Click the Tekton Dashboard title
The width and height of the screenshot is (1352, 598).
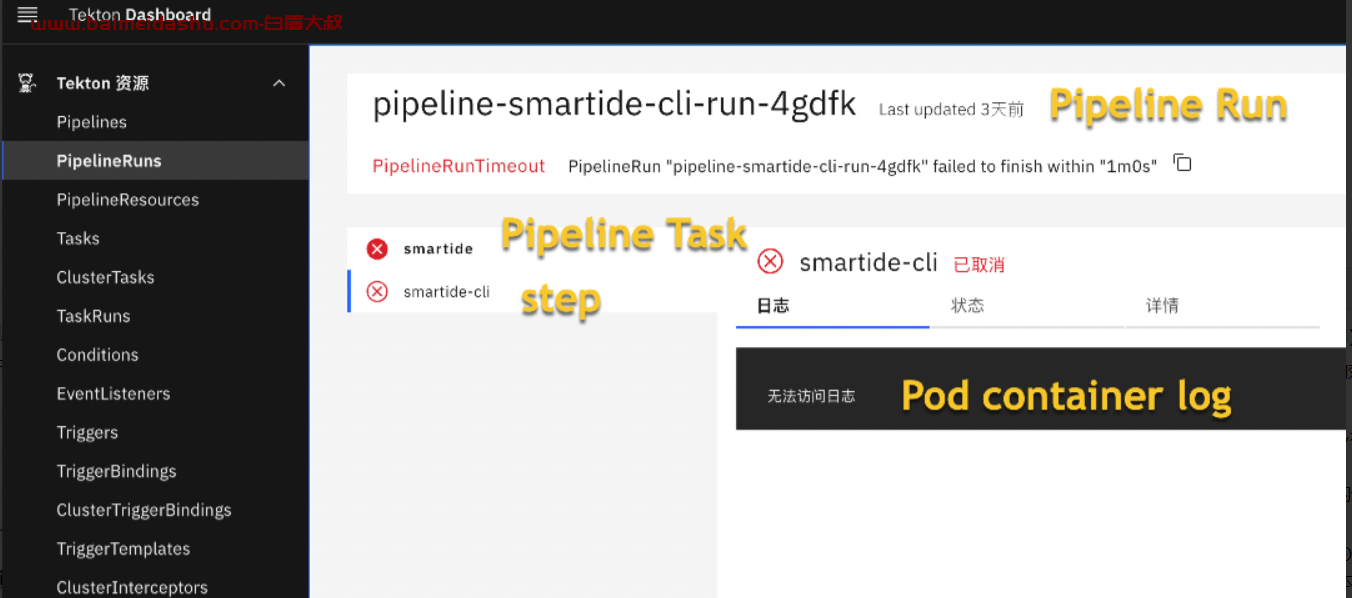click(x=140, y=14)
